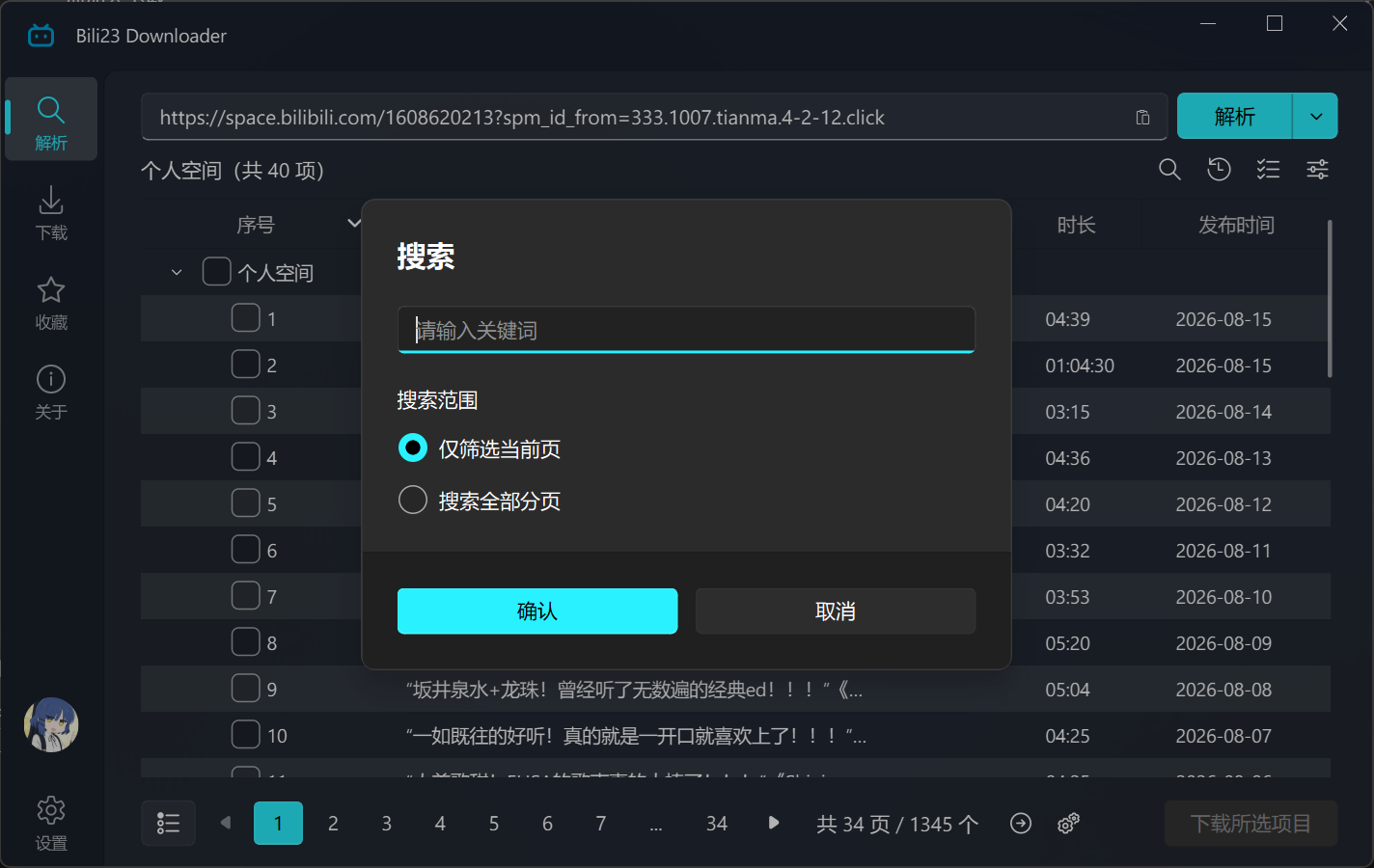Go to the 下载 download page
Viewport: 1374px width, 868px height.
[51, 213]
